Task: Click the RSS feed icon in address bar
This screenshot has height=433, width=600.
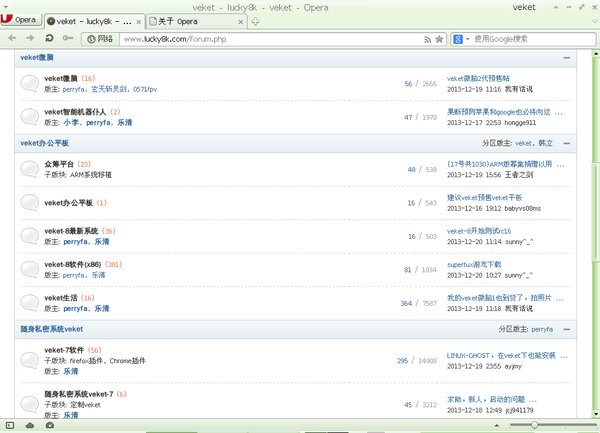Action: click(x=427, y=39)
